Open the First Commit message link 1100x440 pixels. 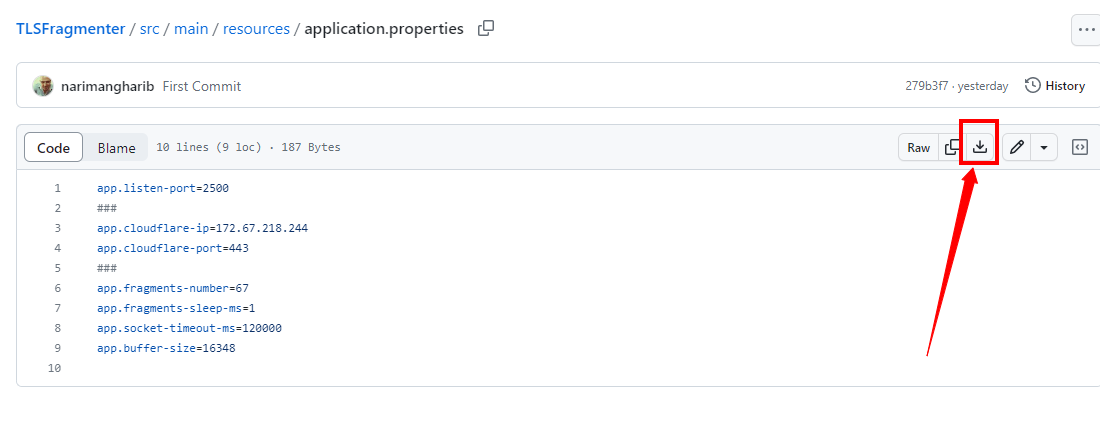coord(202,86)
